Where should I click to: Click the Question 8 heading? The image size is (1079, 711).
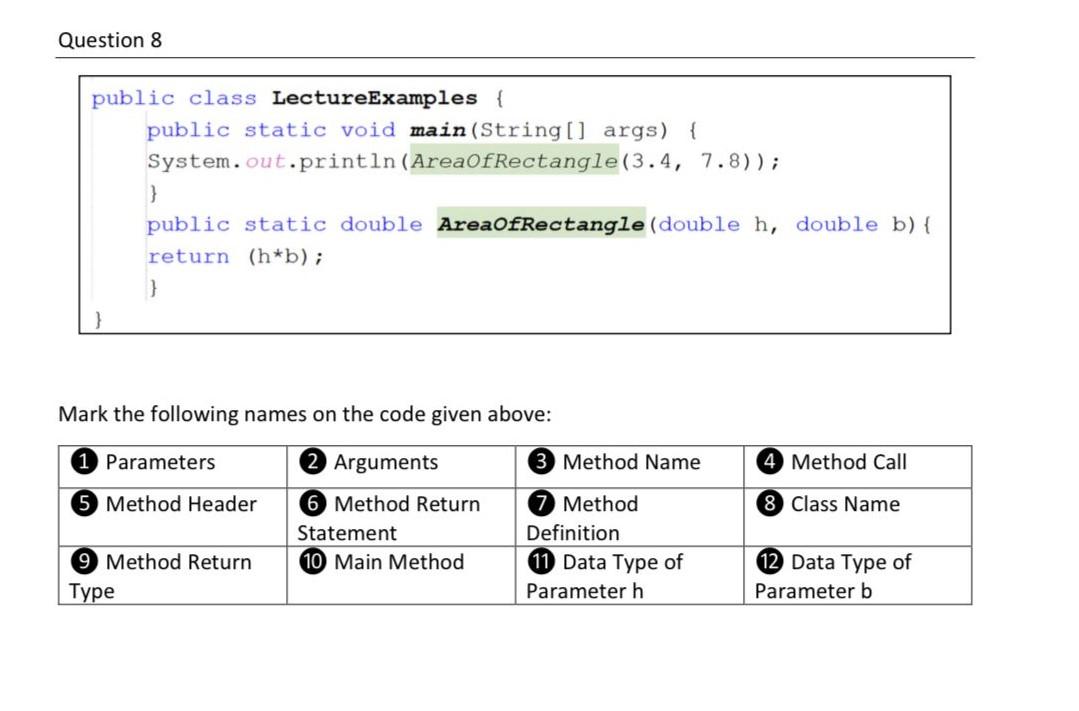[111, 40]
